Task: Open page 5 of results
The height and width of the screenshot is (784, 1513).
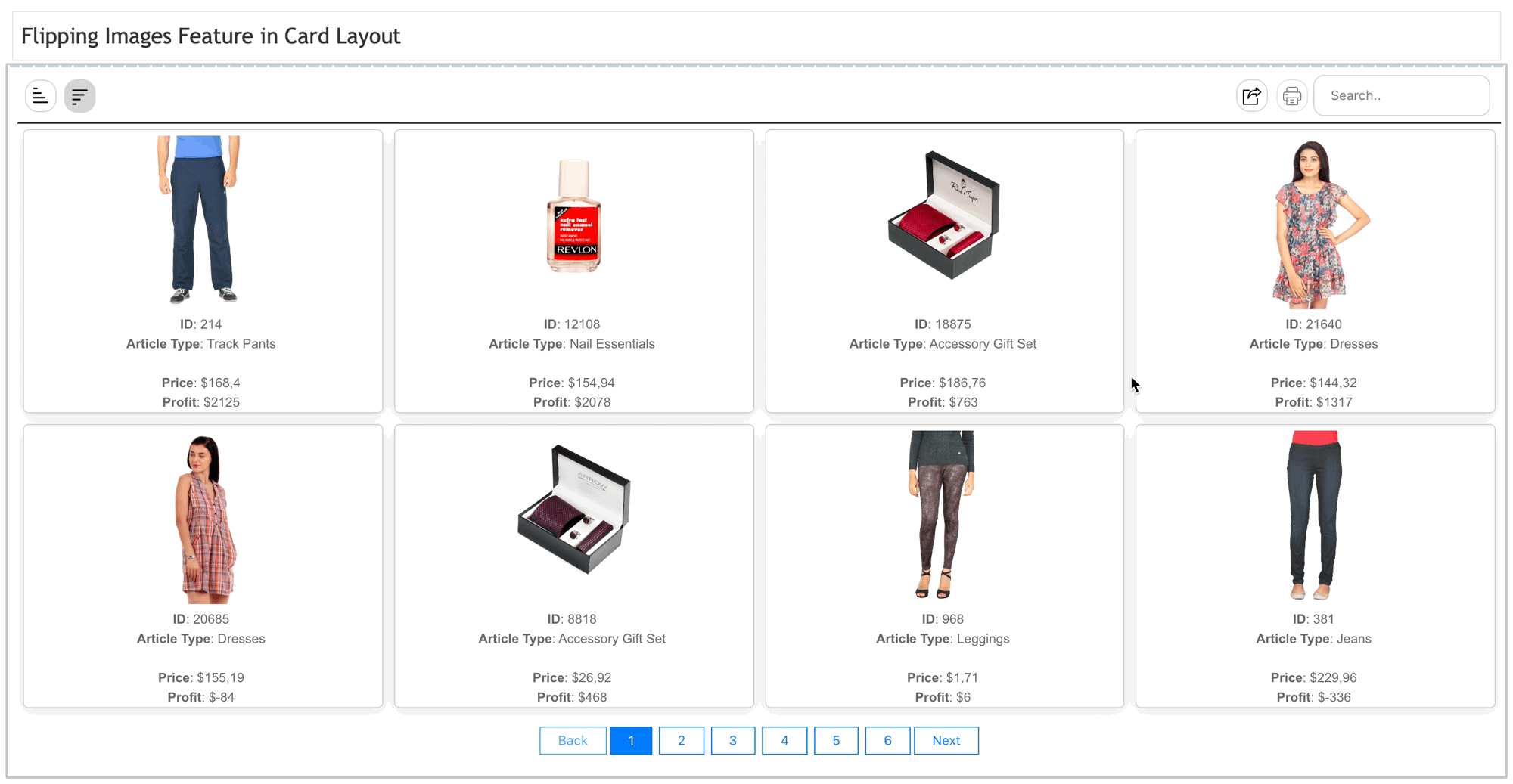Action: pyautogui.click(x=835, y=740)
